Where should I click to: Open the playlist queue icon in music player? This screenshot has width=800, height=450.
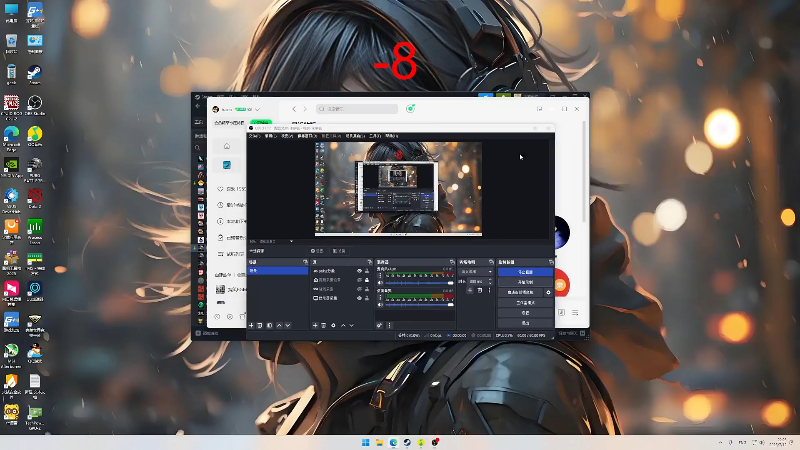coord(575,313)
